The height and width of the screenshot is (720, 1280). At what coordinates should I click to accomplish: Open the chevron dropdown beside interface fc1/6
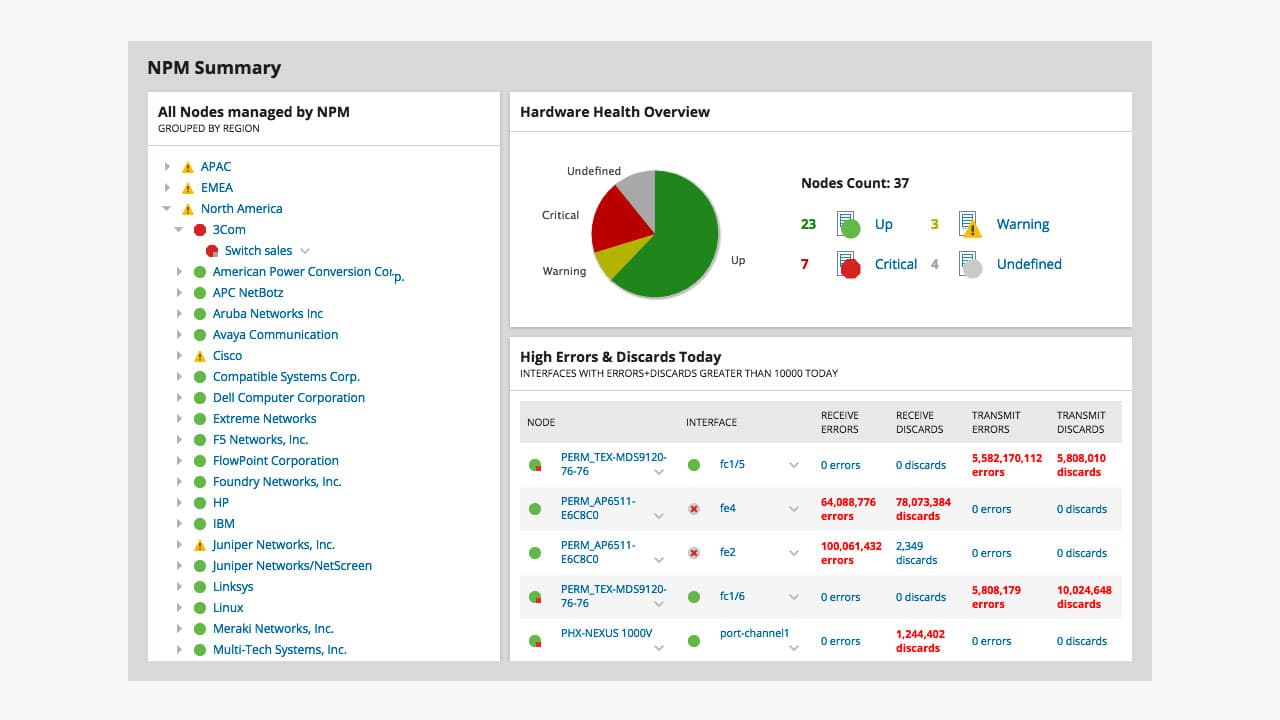793,596
